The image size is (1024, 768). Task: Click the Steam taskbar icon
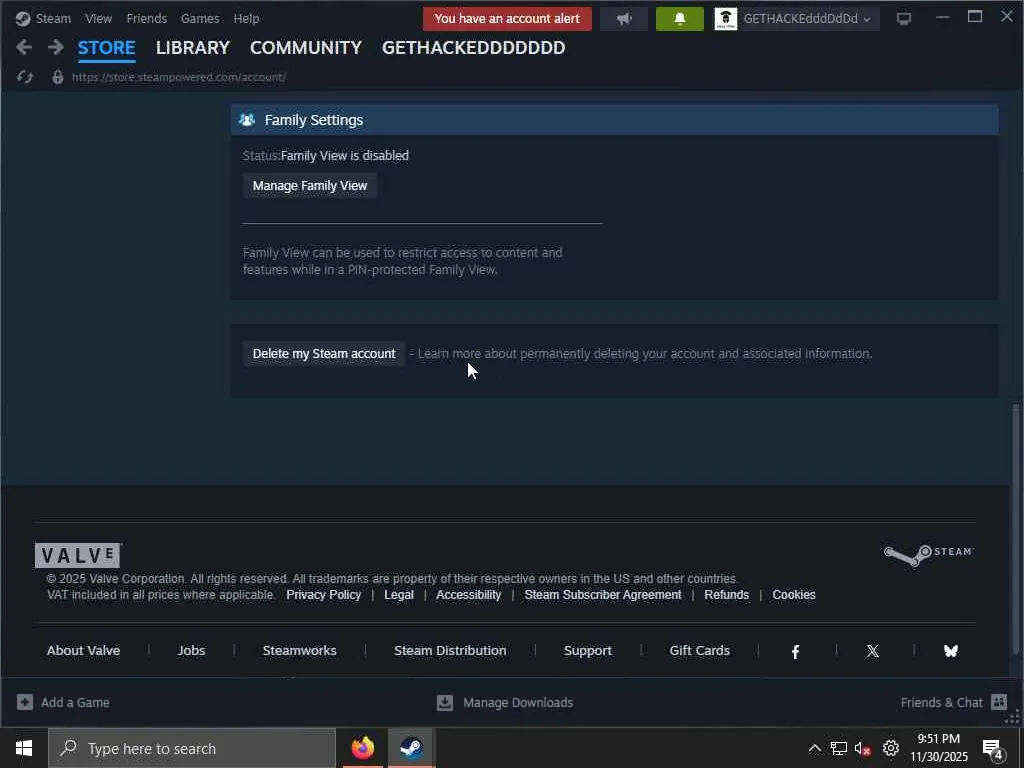411,748
